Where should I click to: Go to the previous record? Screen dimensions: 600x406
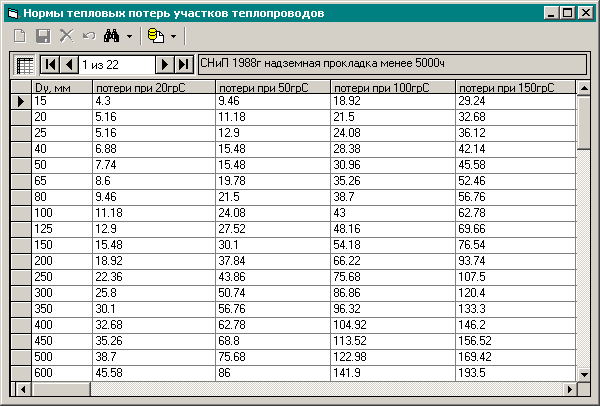pos(68,65)
